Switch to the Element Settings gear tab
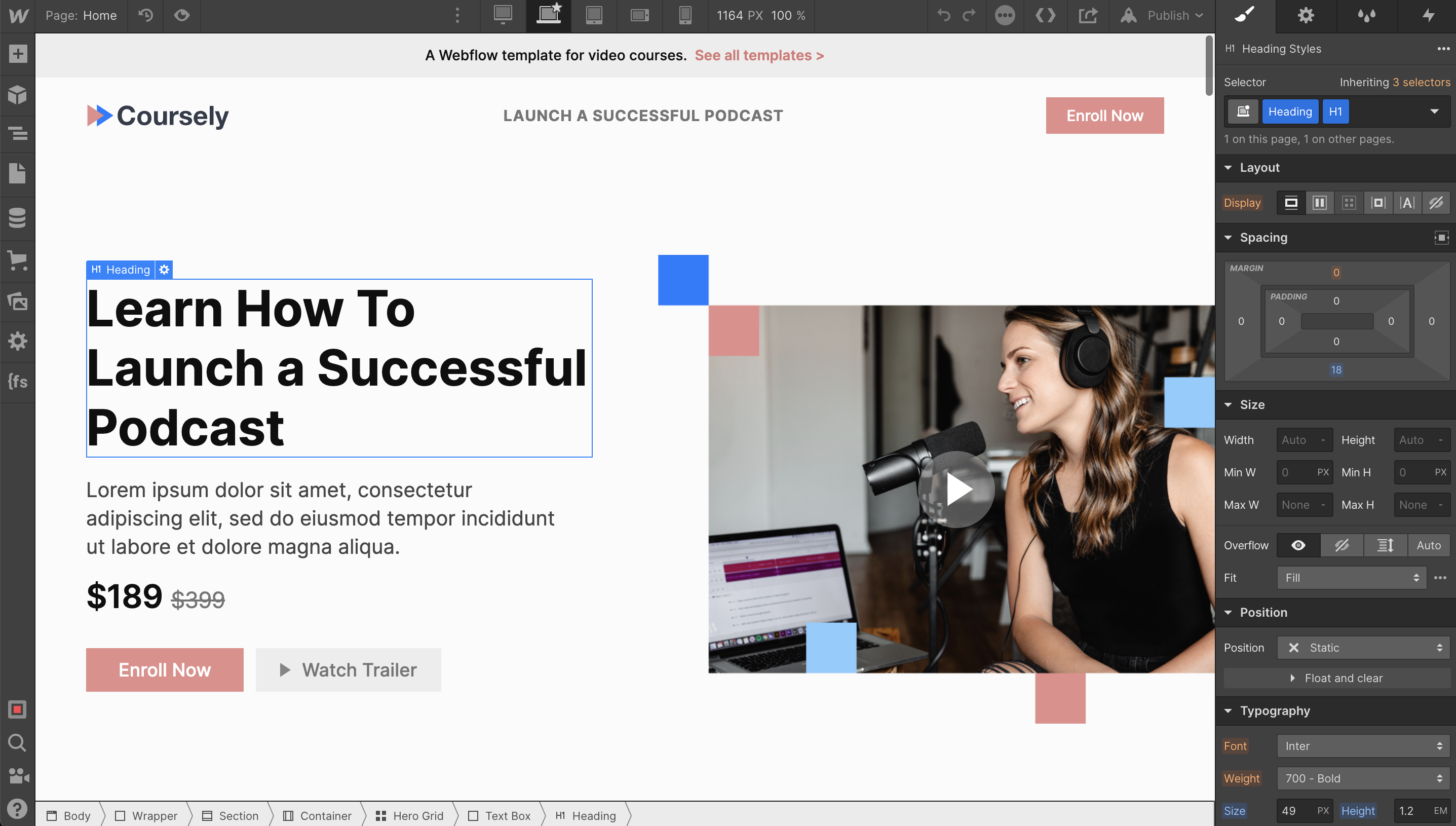Image resolution: width=1456 pixels, height=826 pixels. (x=1306, y=15)
